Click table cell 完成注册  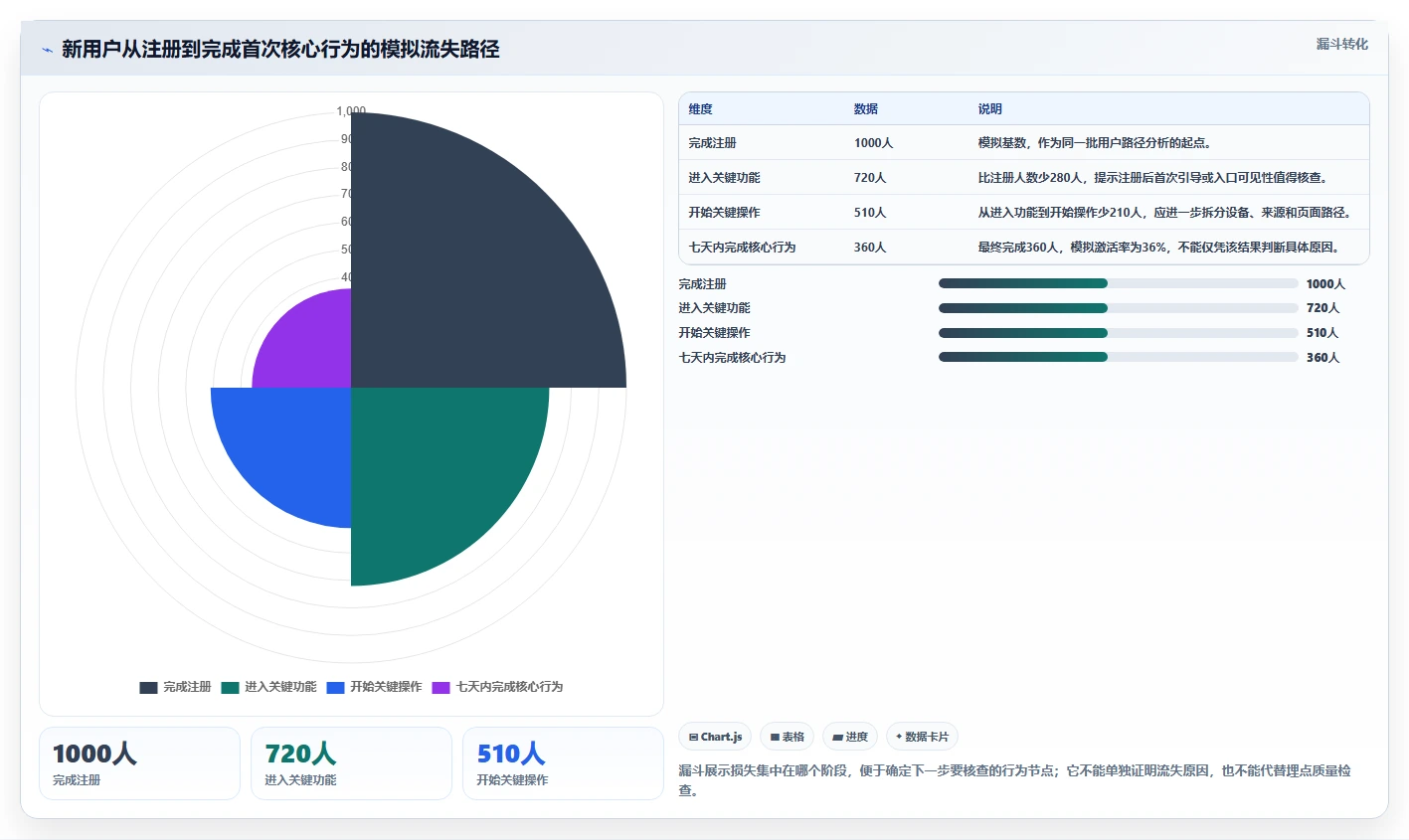712,143
